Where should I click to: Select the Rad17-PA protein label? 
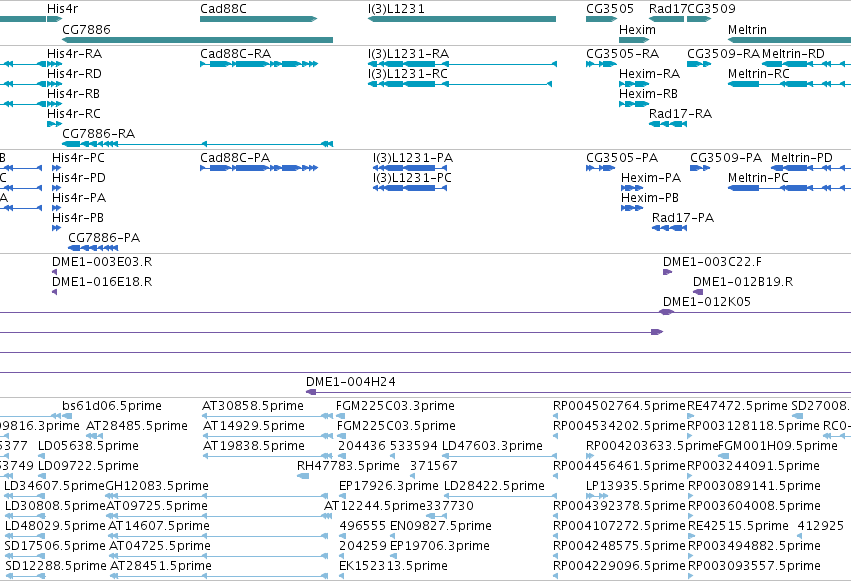[x=683, y=218]
